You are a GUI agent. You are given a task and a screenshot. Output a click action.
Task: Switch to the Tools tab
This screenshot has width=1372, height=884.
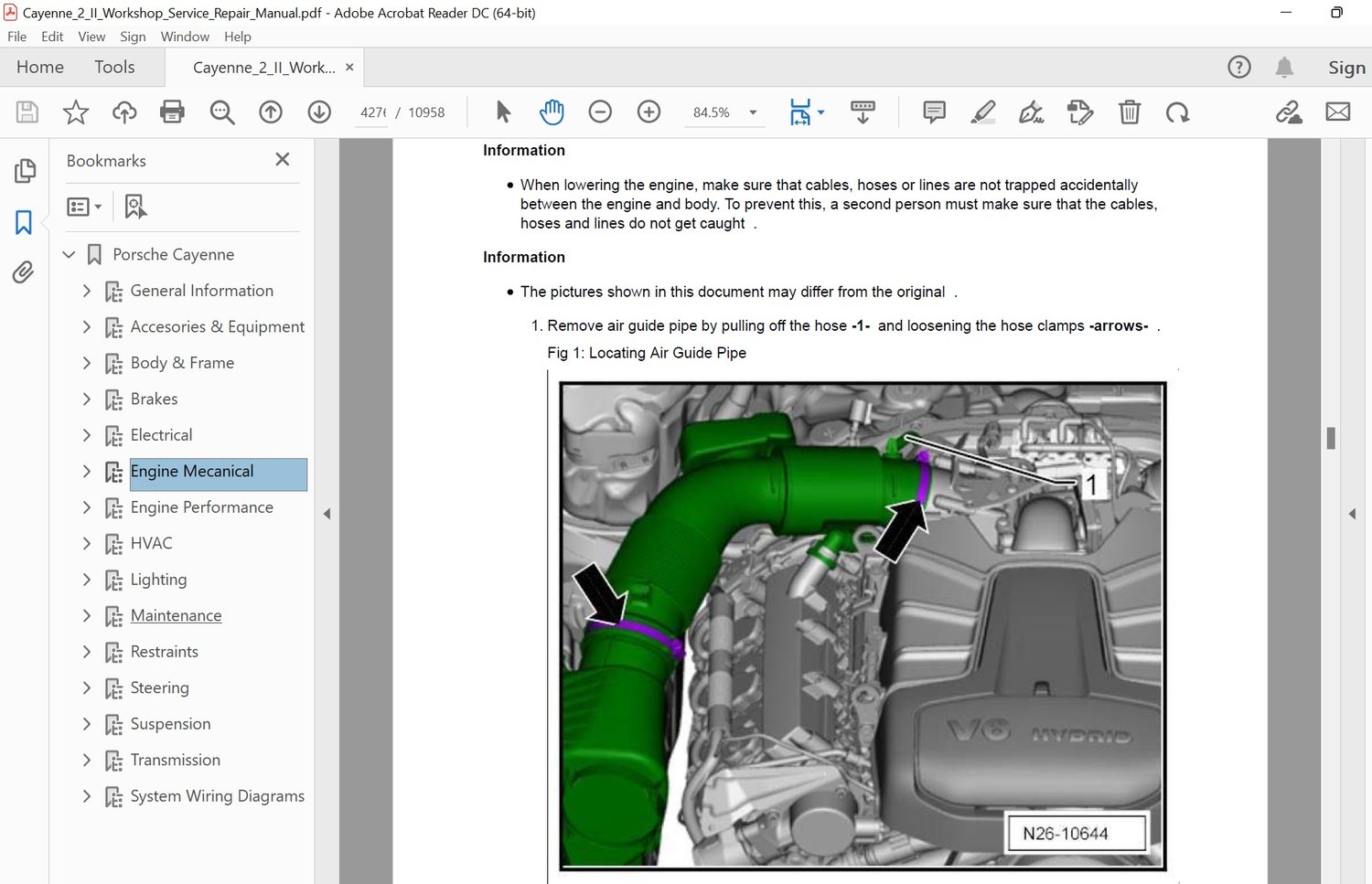(114, 67)
